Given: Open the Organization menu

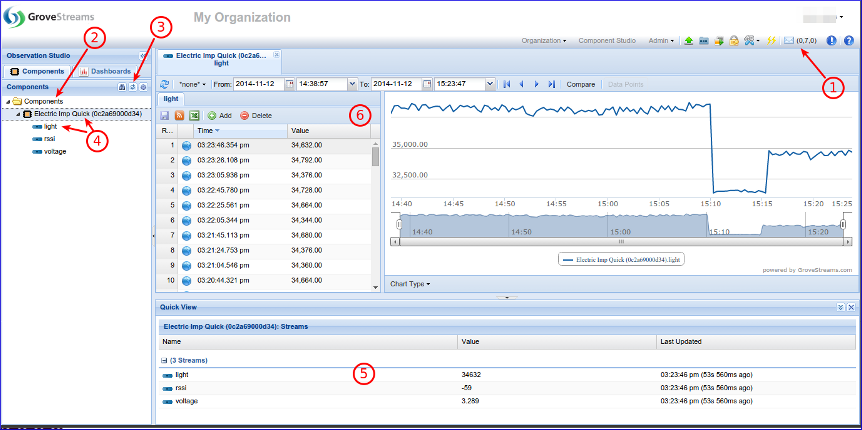Looking at the screenshot, I should 544,41.
